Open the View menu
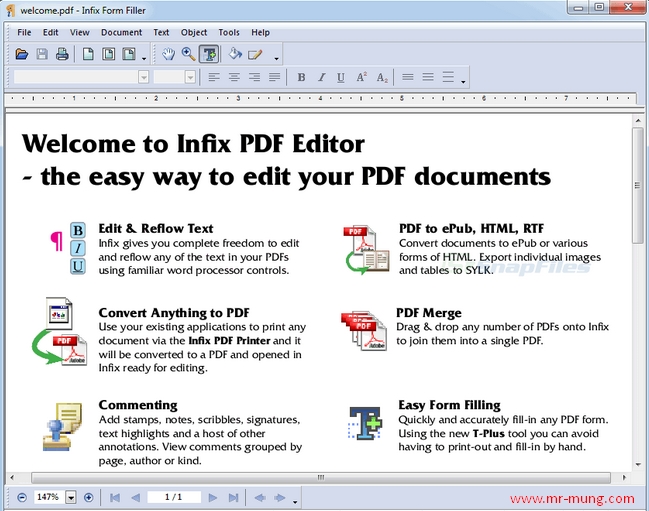Screen dimensions: 649x511 79,32
